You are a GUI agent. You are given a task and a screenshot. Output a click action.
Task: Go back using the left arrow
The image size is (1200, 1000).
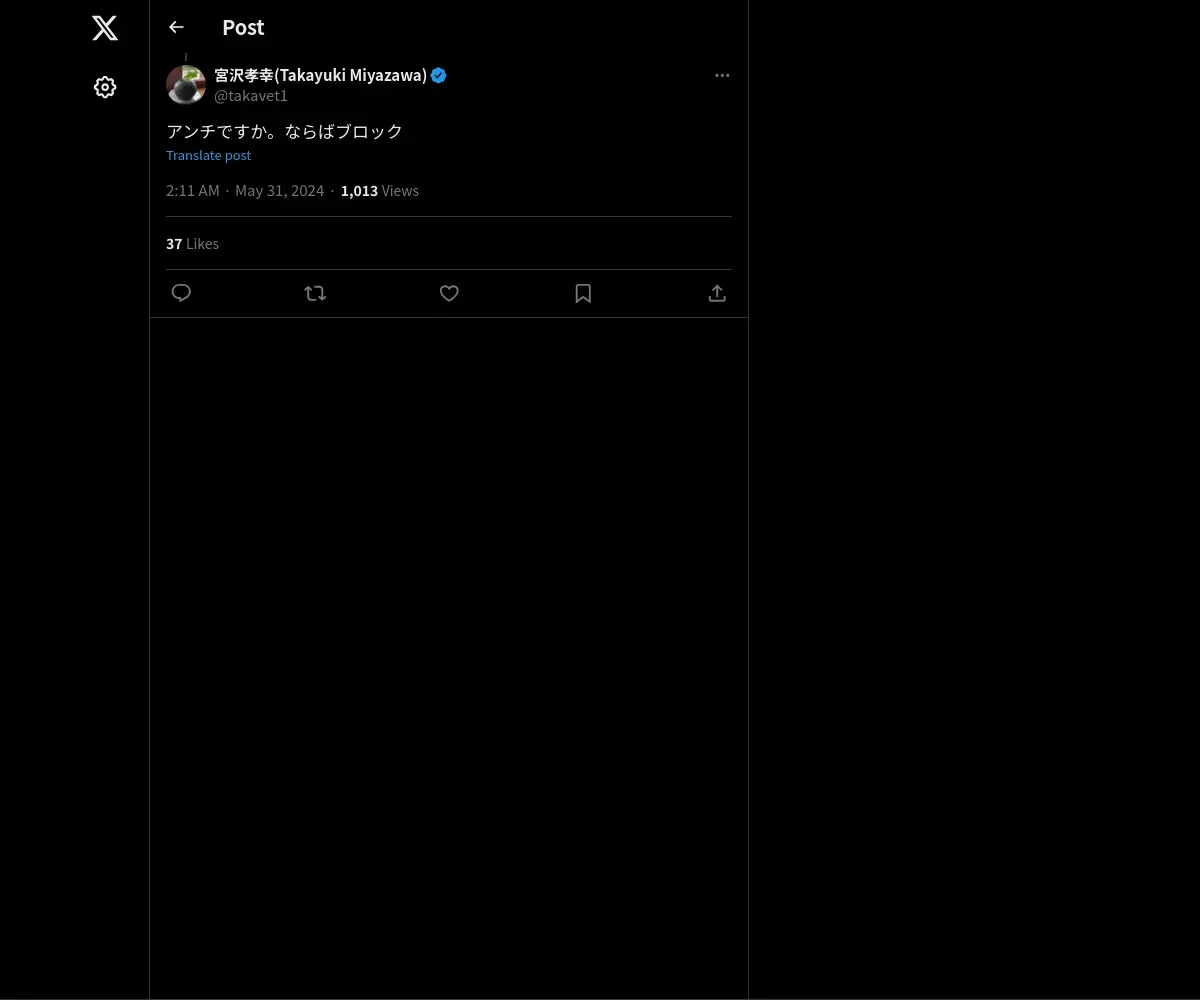point(176,27)
